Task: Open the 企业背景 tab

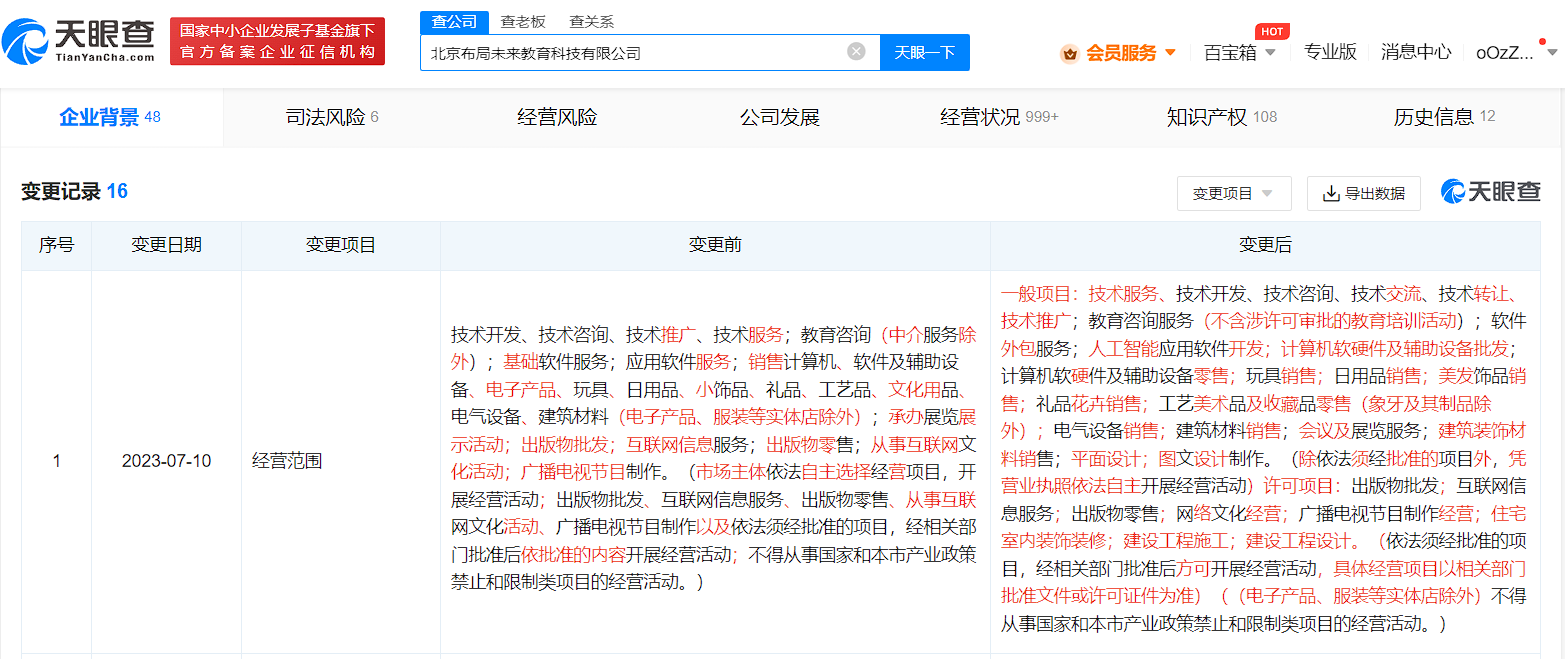Action: tap(110, 117)
